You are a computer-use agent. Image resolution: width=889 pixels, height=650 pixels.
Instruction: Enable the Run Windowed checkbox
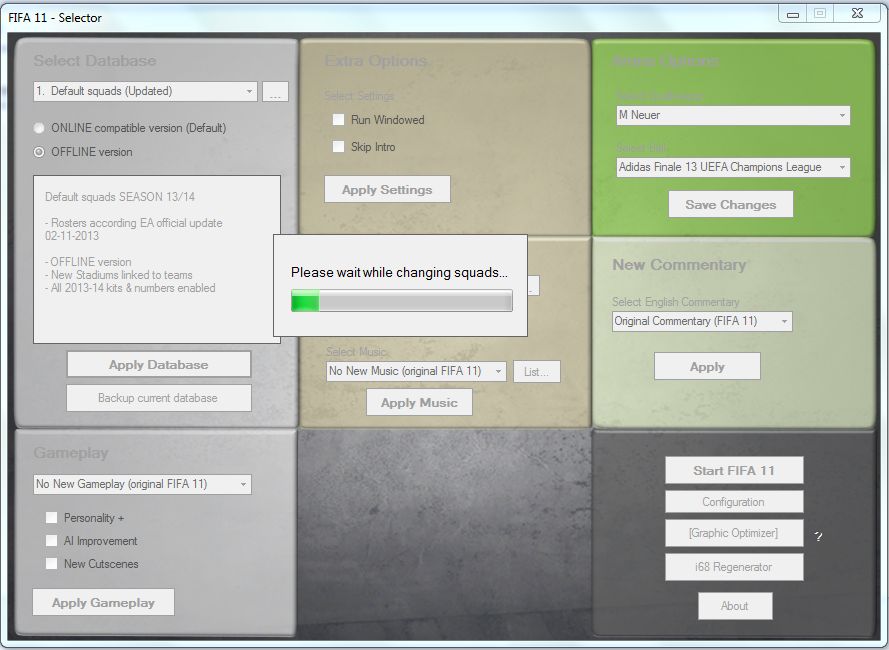click(x=338, y=120)
